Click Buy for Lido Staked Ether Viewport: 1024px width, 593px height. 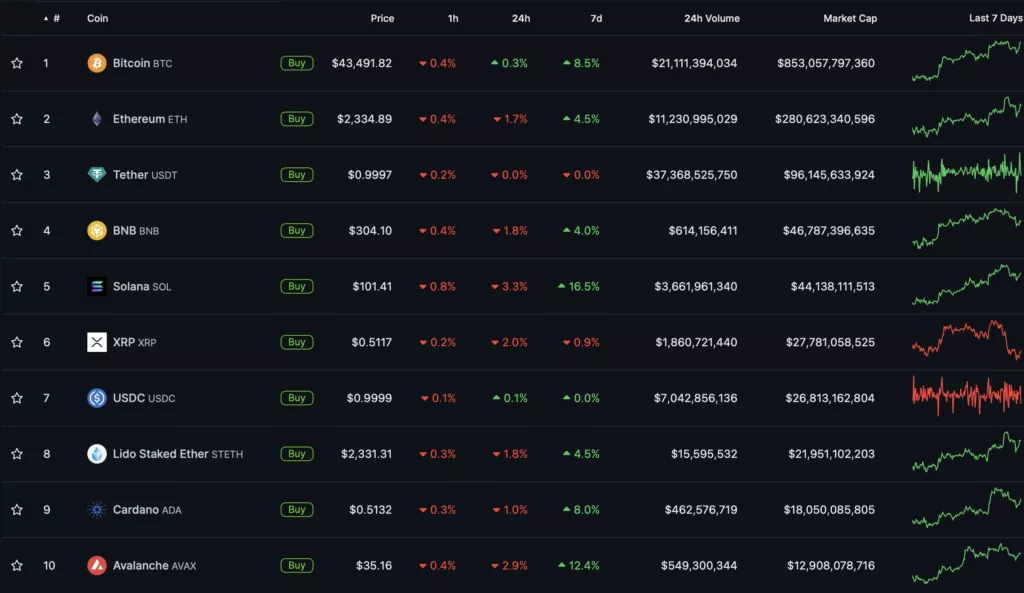[296, 454]
